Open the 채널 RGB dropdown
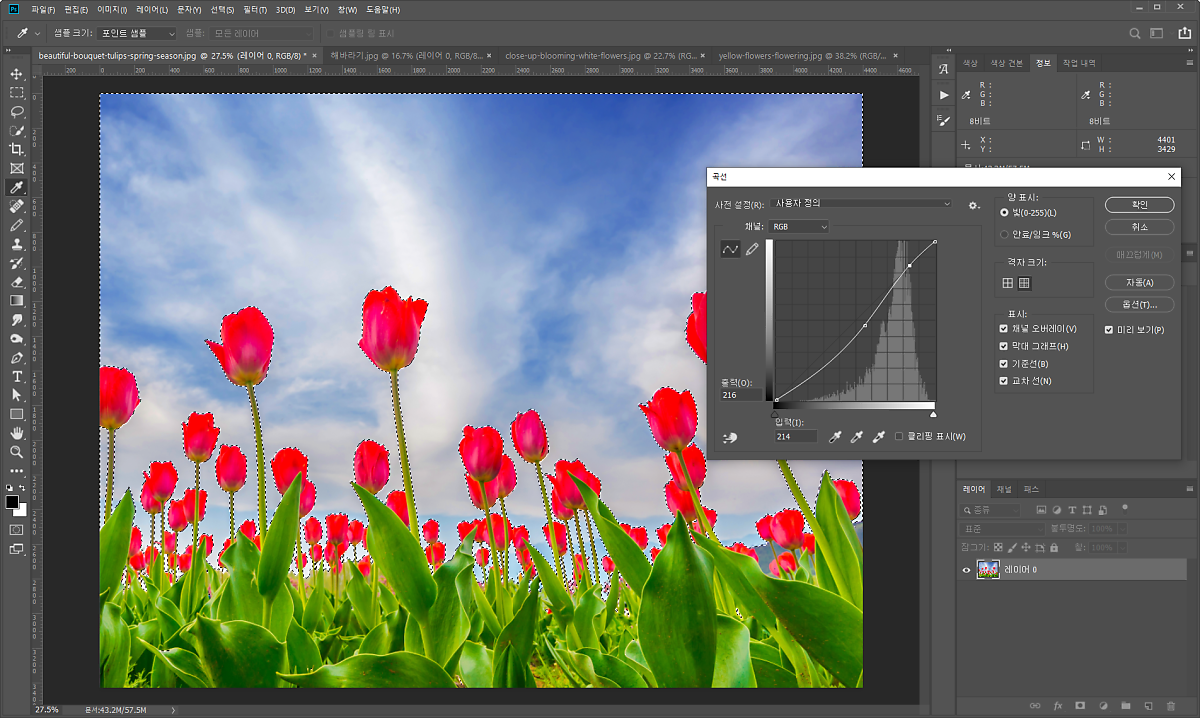 (801, 227)
